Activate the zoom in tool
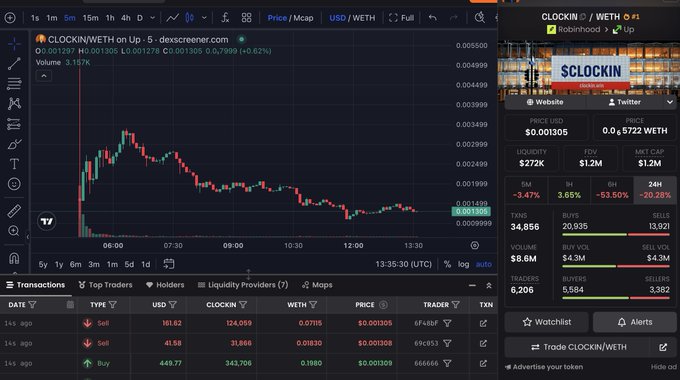Screen dimensions: 680x380 pos(14,231)
